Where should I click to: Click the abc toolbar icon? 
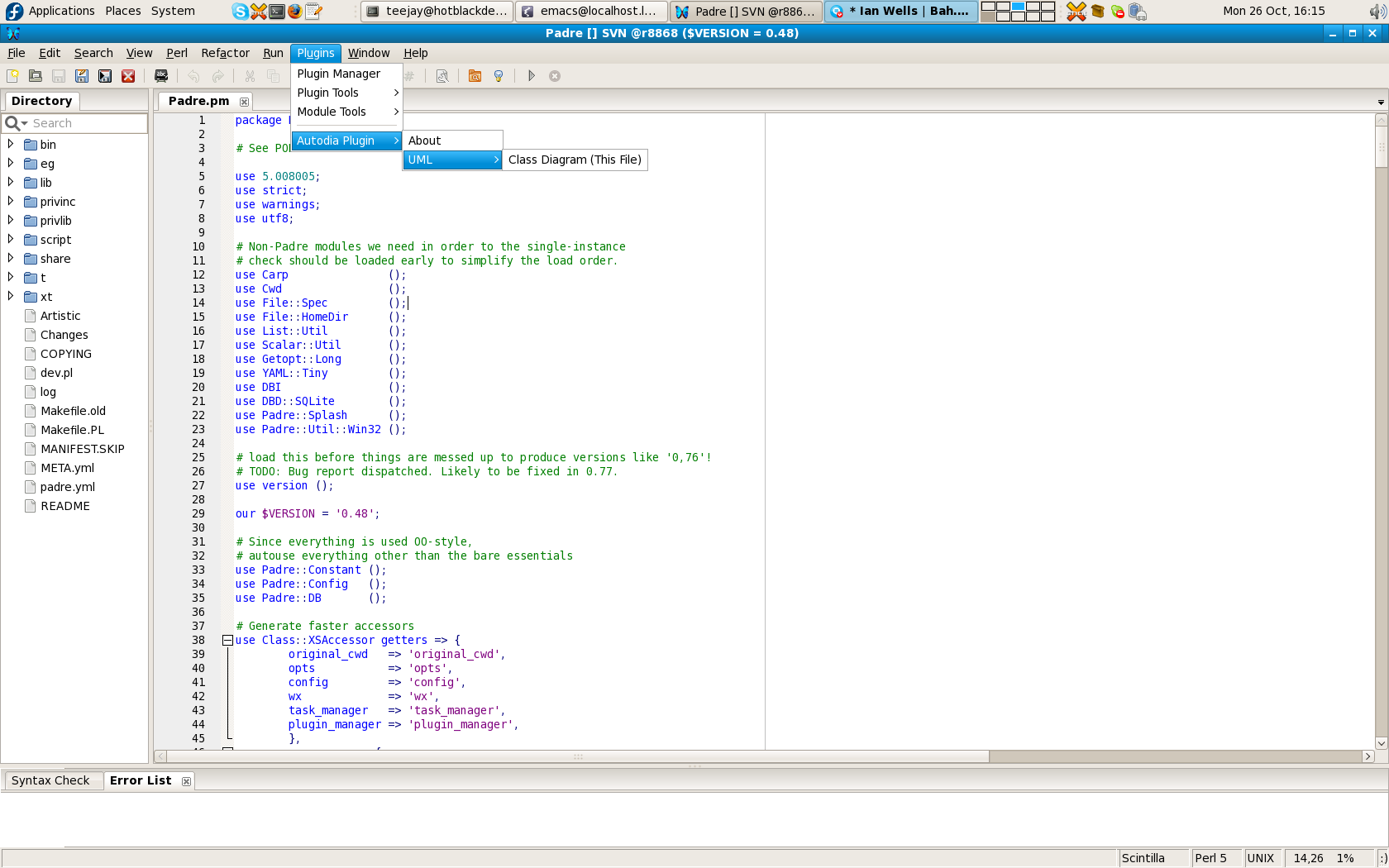coord(161,76)
